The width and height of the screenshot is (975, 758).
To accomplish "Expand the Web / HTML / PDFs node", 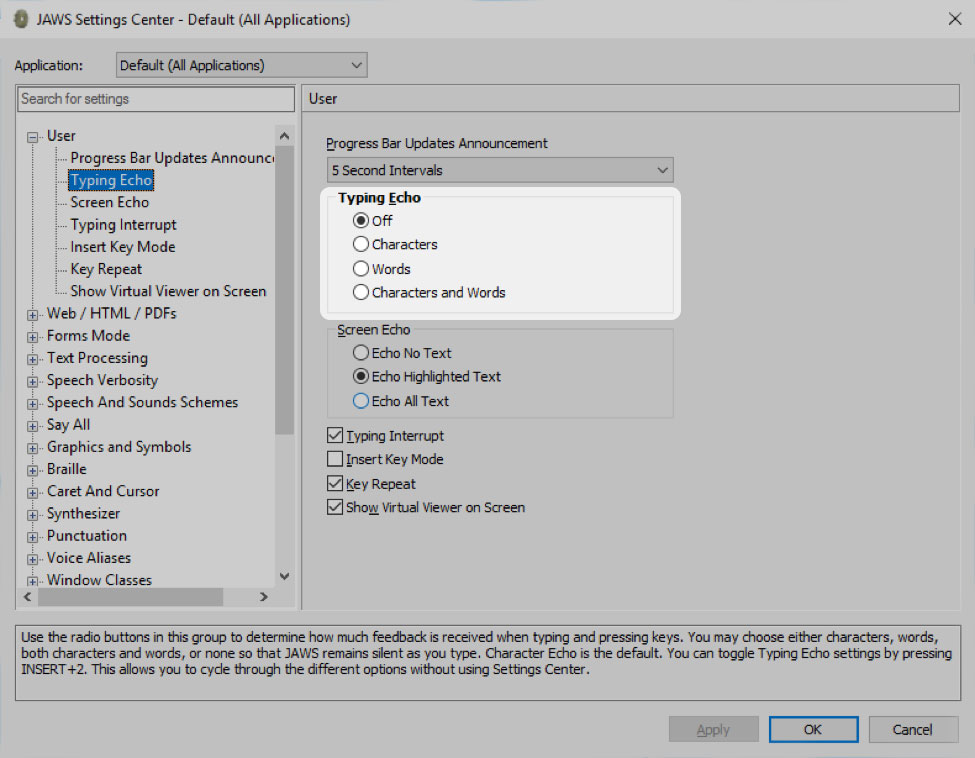I will click(x=33, y=314).
